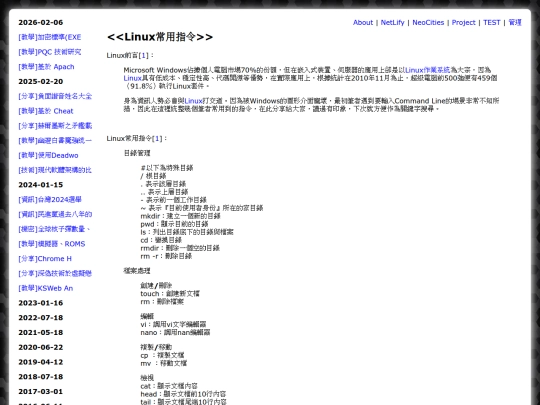Open the [教學]PQC 技術研究 sidebar post
Viewport: 540px width, 405px height.
tap(50, 52)
